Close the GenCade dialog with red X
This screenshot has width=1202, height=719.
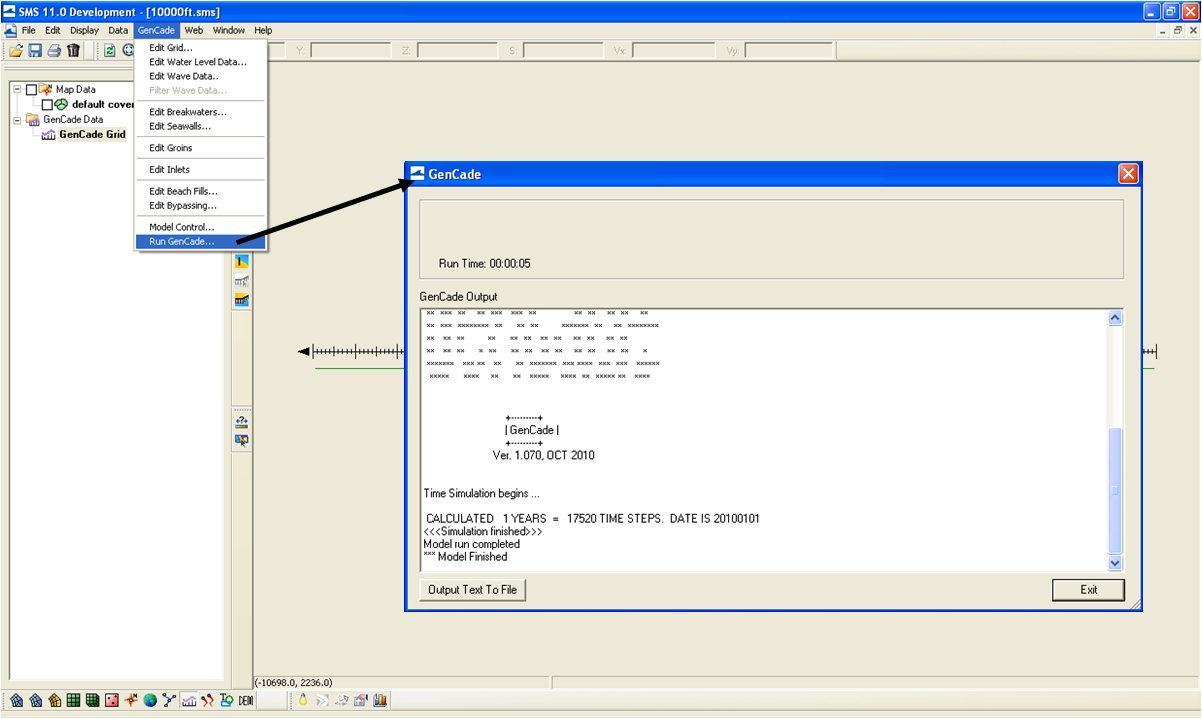click(x=1128, y=174)
